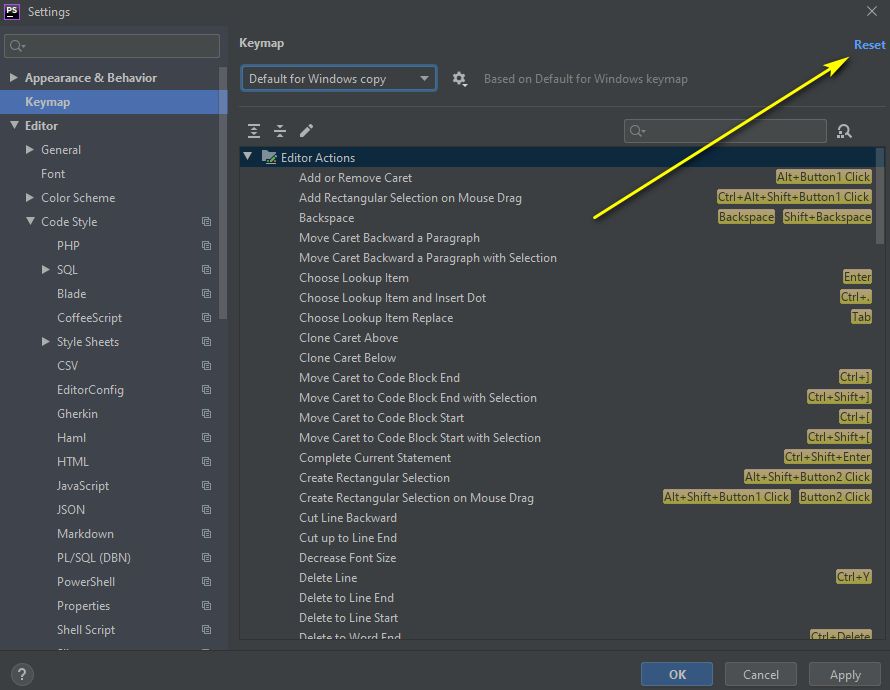Select the Delete Line action
The height and width of the screenshot is (690, 890).
556,578
